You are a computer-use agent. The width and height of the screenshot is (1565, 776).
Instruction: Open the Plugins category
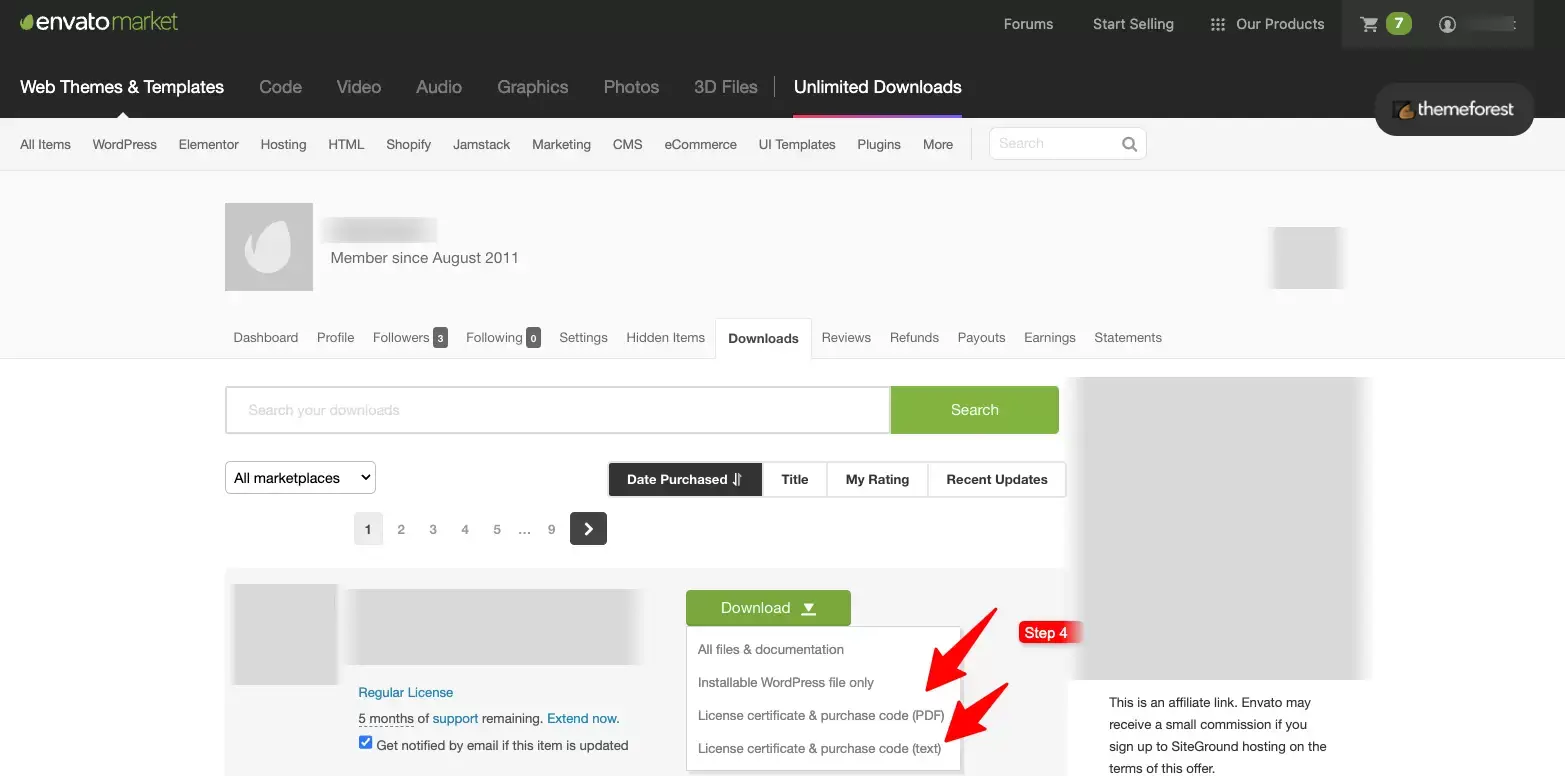pyautogui.click(x=879, y=144)
